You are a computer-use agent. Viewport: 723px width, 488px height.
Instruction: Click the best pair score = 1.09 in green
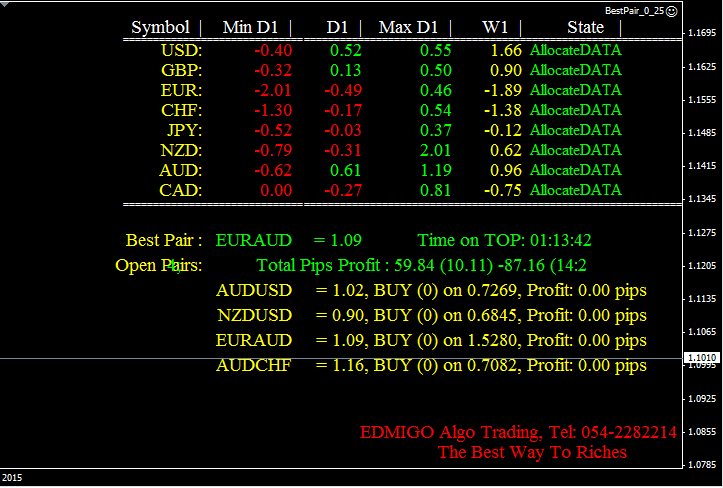pos(338,240)
